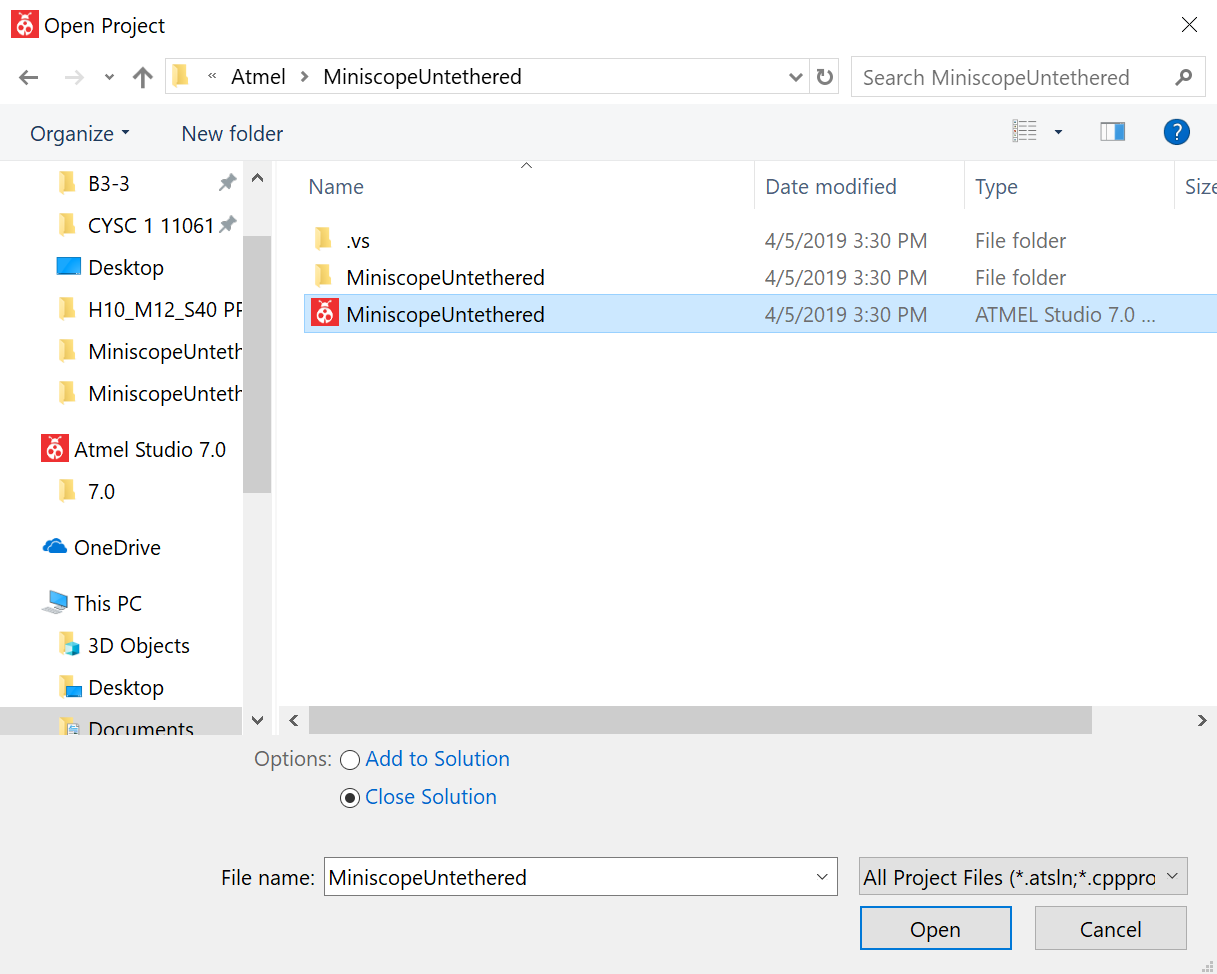Sort files by Date modified column
The width and height of the screenshot is (1217, 974).
[x=830, y=187]
